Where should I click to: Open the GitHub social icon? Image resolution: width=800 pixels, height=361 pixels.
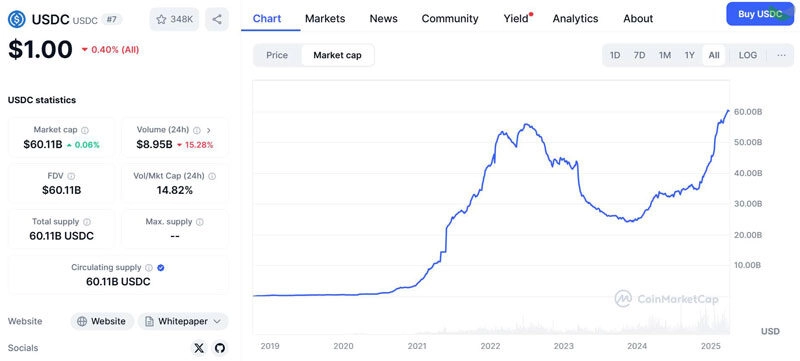pyautogui.click(x=220, y=348)
